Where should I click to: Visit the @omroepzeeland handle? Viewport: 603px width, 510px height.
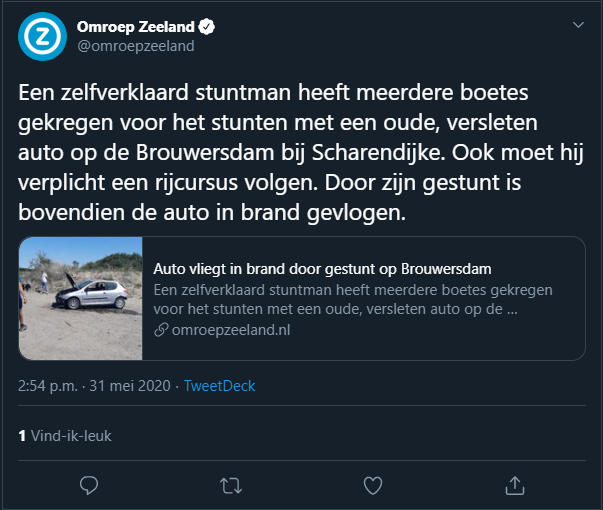point(135,45)
